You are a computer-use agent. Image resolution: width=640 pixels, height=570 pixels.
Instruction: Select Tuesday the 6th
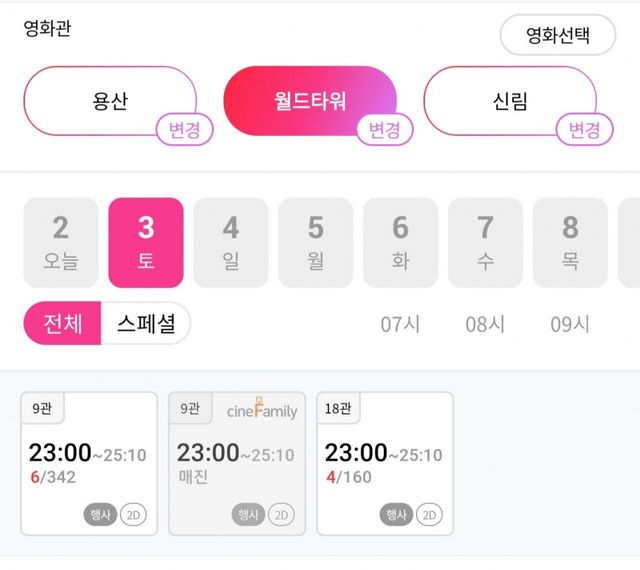click(x=401, y=242)
